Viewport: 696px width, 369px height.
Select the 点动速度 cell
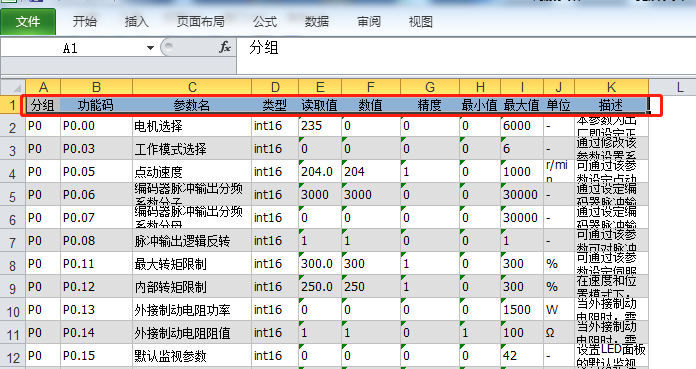click(x=192, y=172)
